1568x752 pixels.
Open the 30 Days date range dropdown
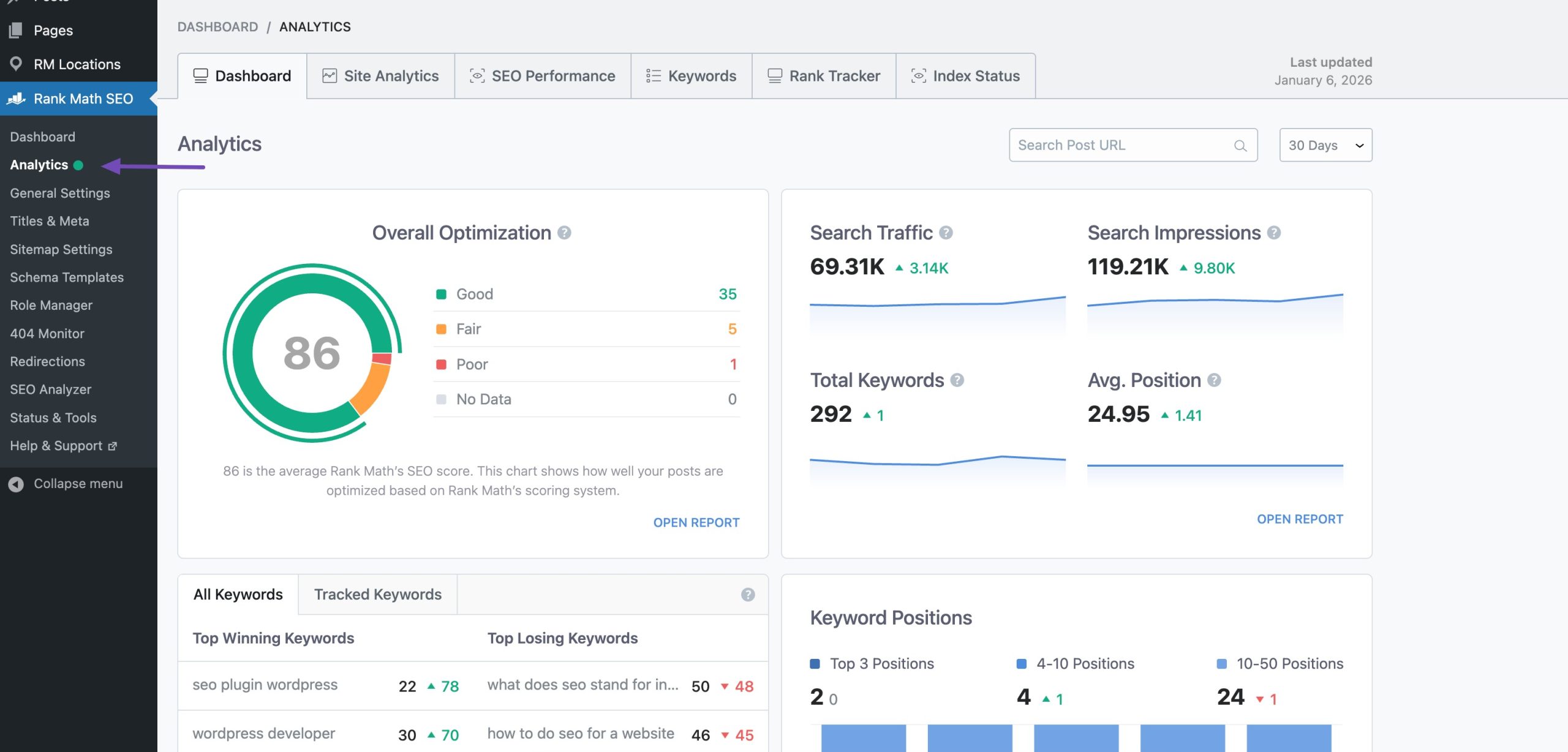coord(1325,145)
